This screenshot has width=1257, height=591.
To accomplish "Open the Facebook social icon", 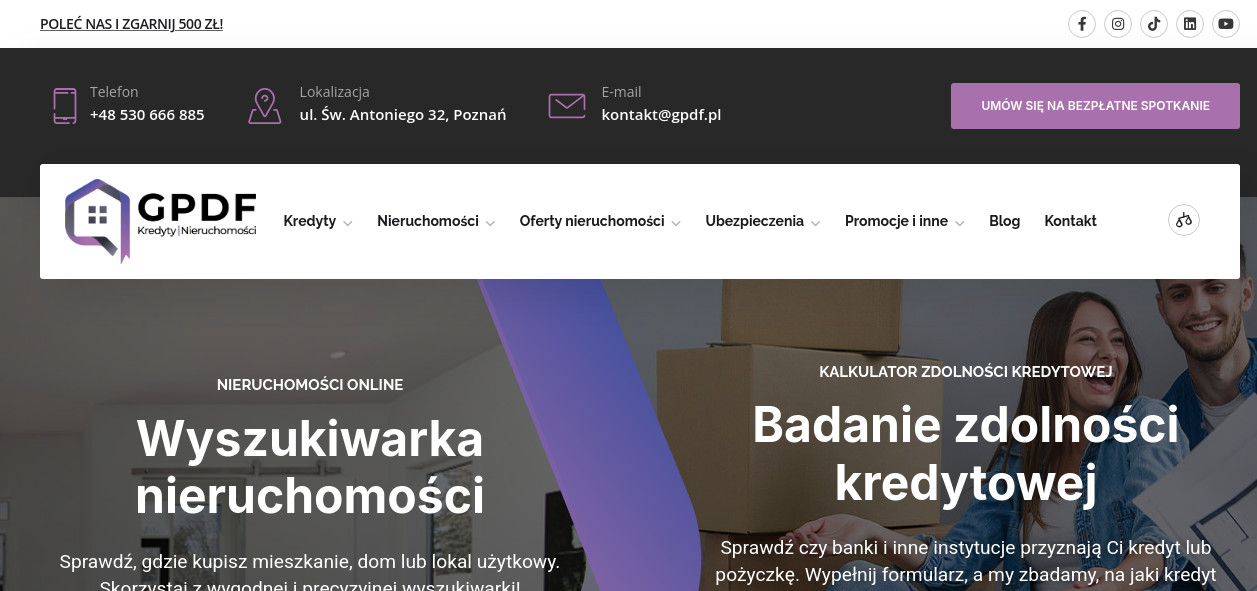I will [x=1082, y=24].
